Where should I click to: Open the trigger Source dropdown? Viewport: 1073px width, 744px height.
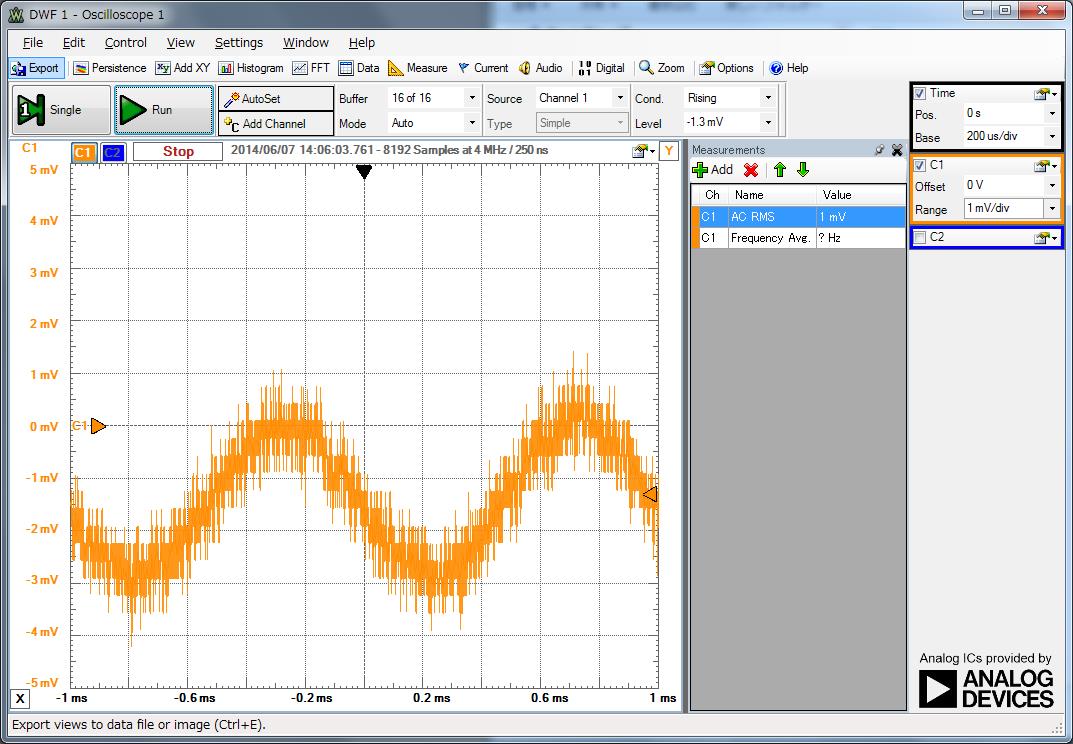(620, 98)
